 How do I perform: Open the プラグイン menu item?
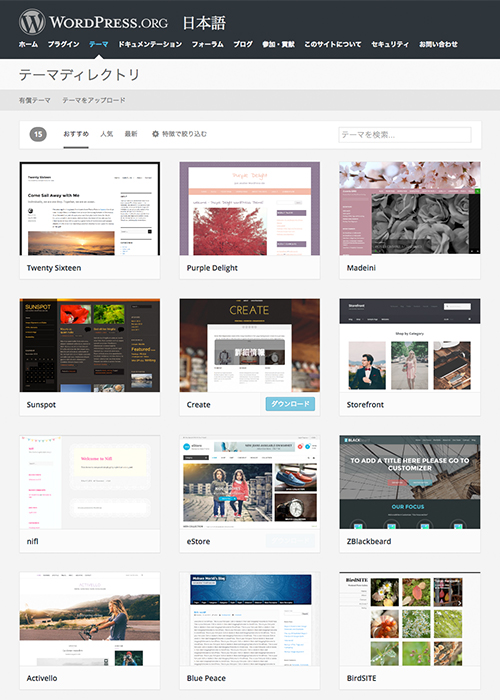(63, 44)
